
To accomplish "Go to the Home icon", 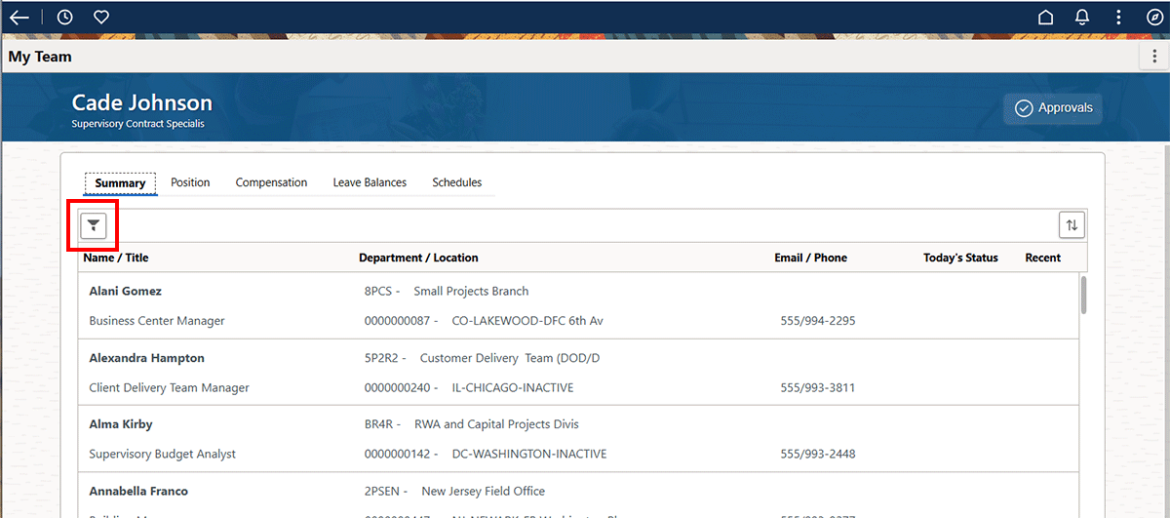I will click(1046, 17).
